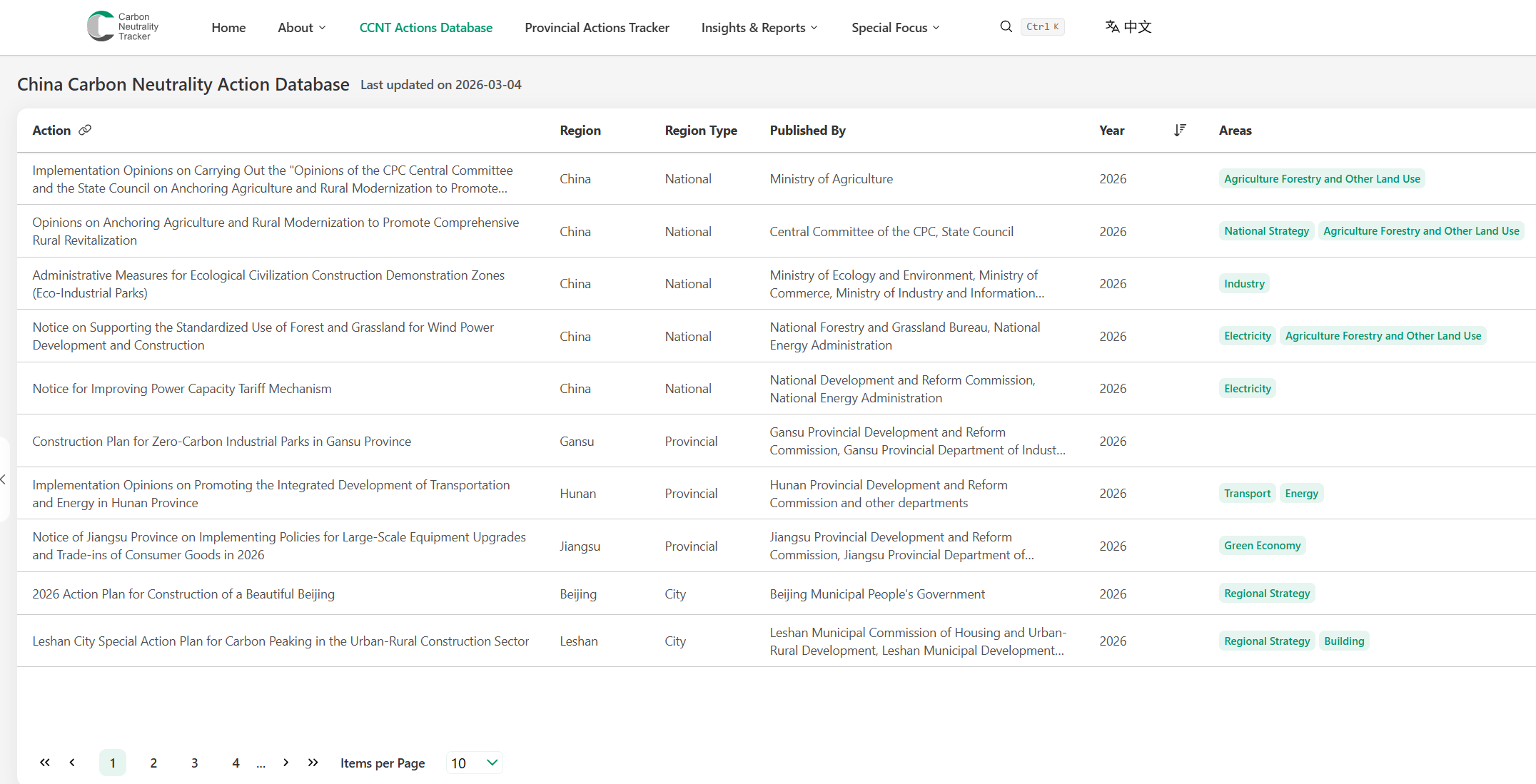The height and width of the screenshot is (784, 1536).
Task: Open the Provincial Actions Tracker tab
Action: point(597,27)
